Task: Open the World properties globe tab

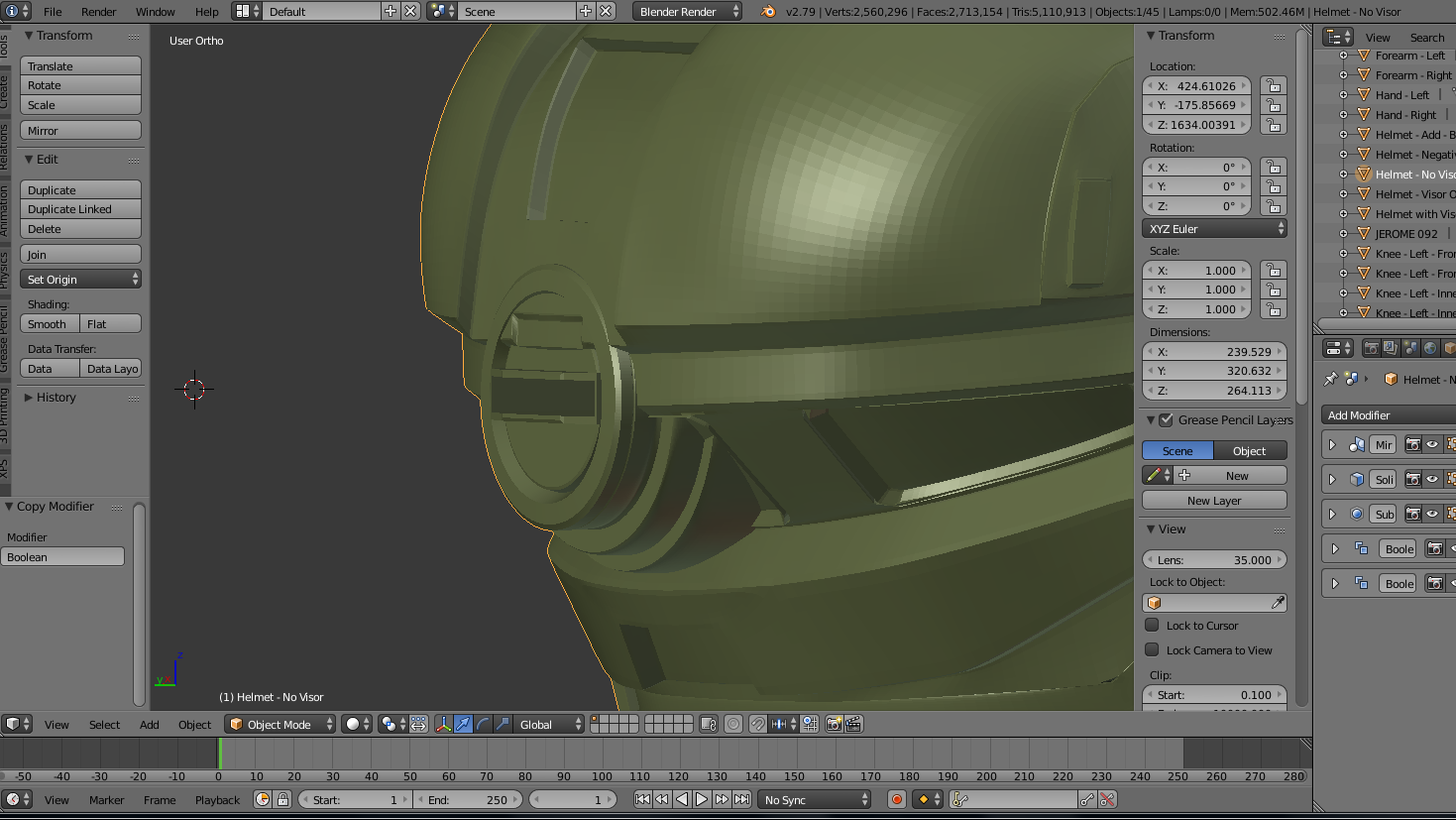Action: pyautogui.click(x=1430, y=348)
